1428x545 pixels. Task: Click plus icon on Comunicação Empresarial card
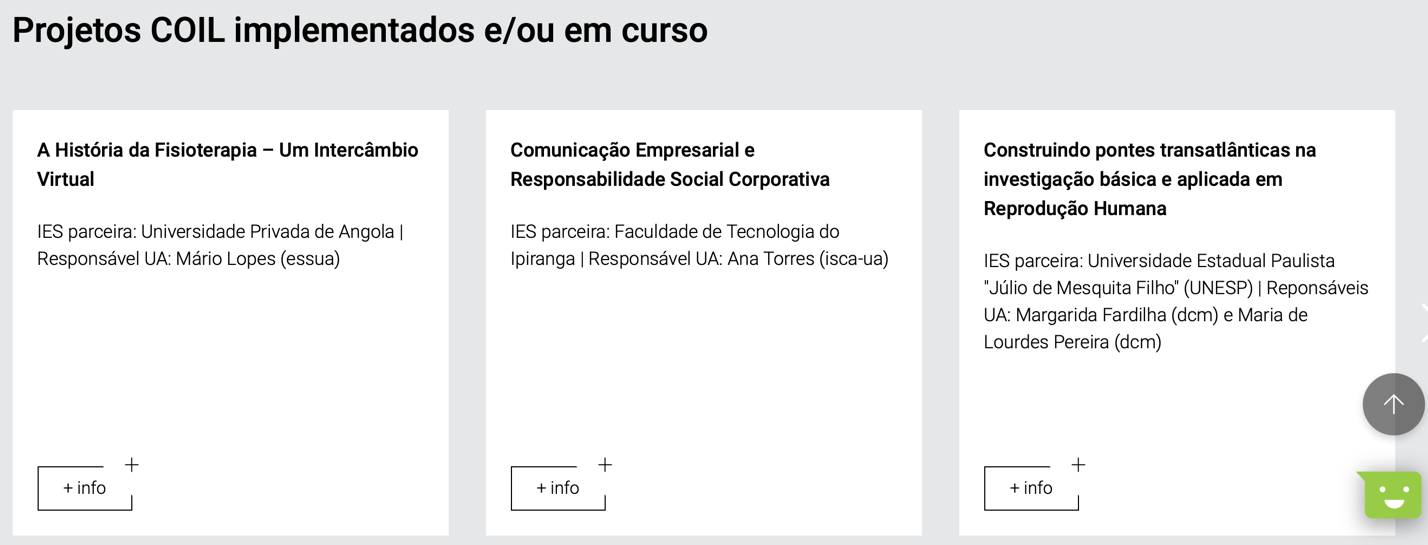pyautogui.click(x=605, y=464)
